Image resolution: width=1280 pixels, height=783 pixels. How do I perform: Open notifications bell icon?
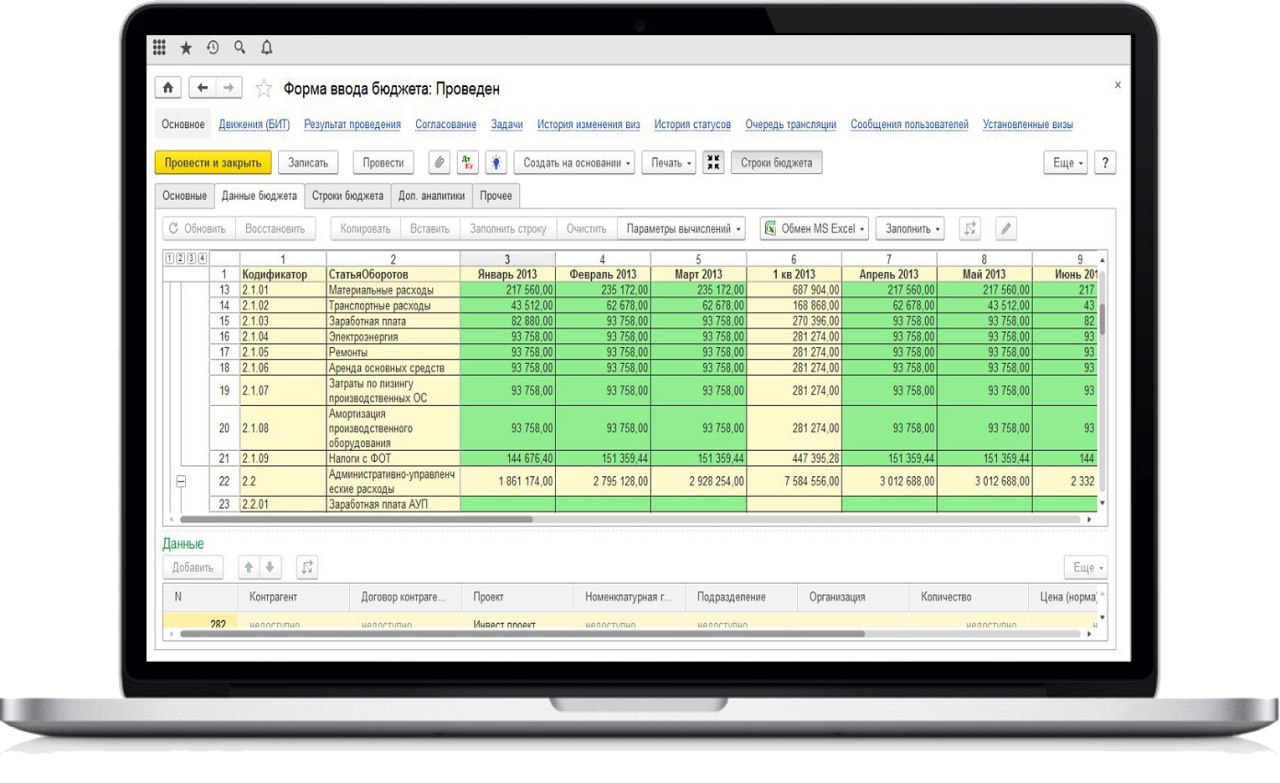click(267, 48)
